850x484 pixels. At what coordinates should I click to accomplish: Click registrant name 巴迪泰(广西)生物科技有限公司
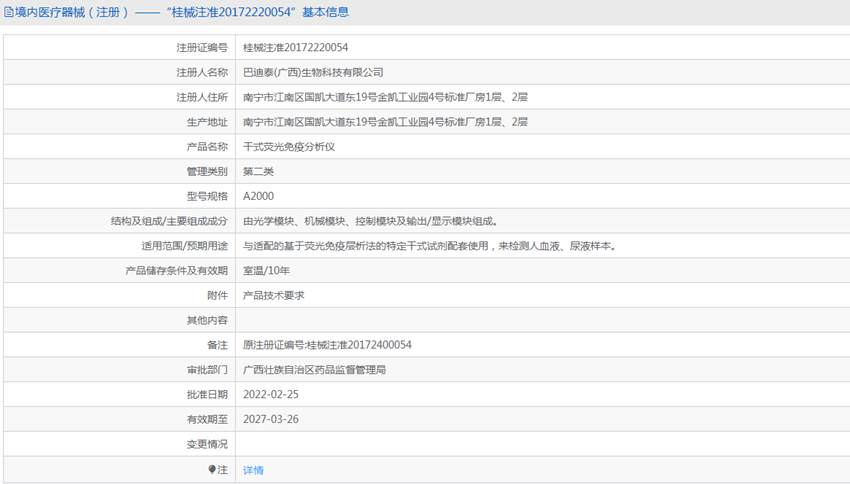(313, 72)
